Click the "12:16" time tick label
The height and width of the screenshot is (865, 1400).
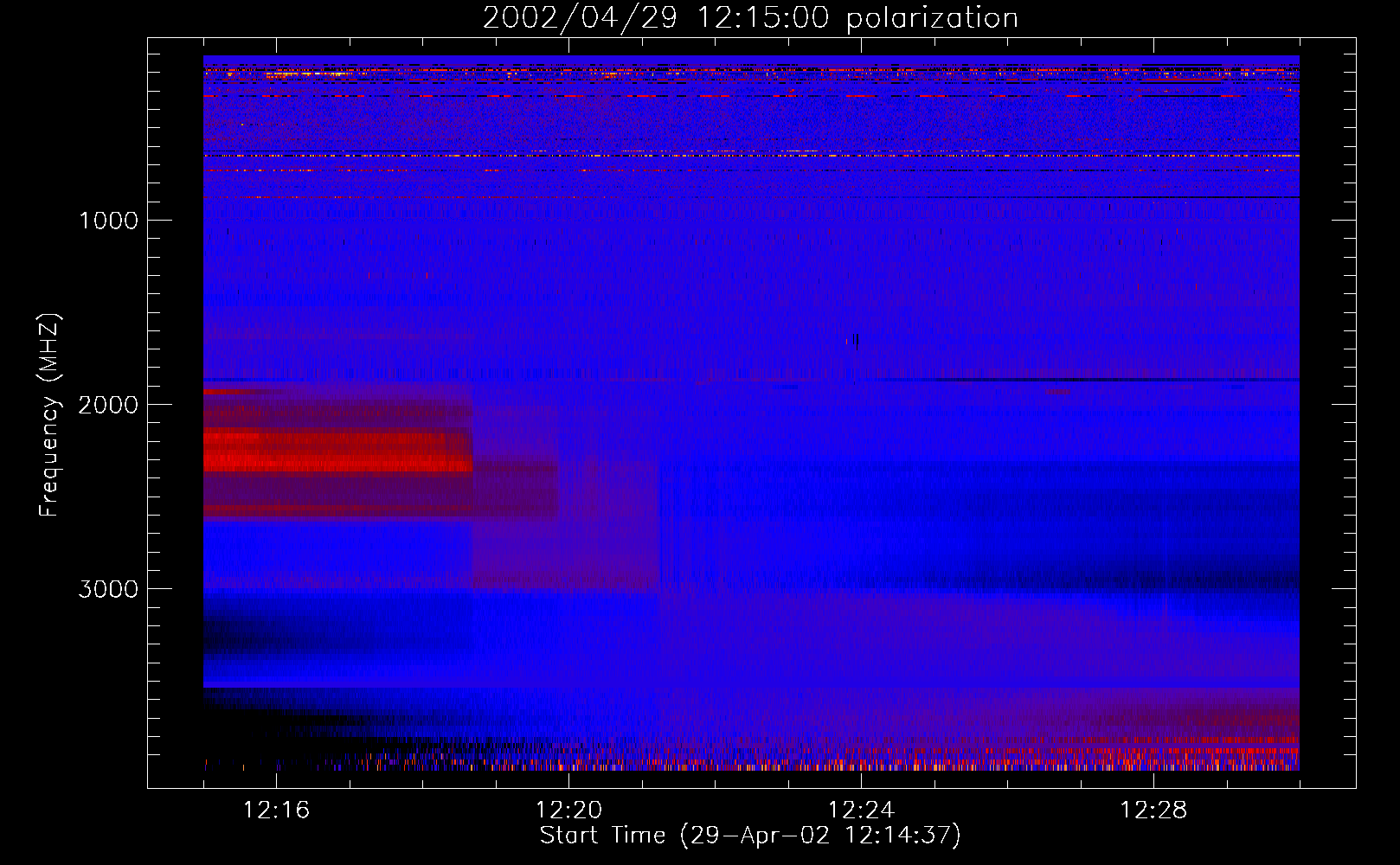pos(276,811)
